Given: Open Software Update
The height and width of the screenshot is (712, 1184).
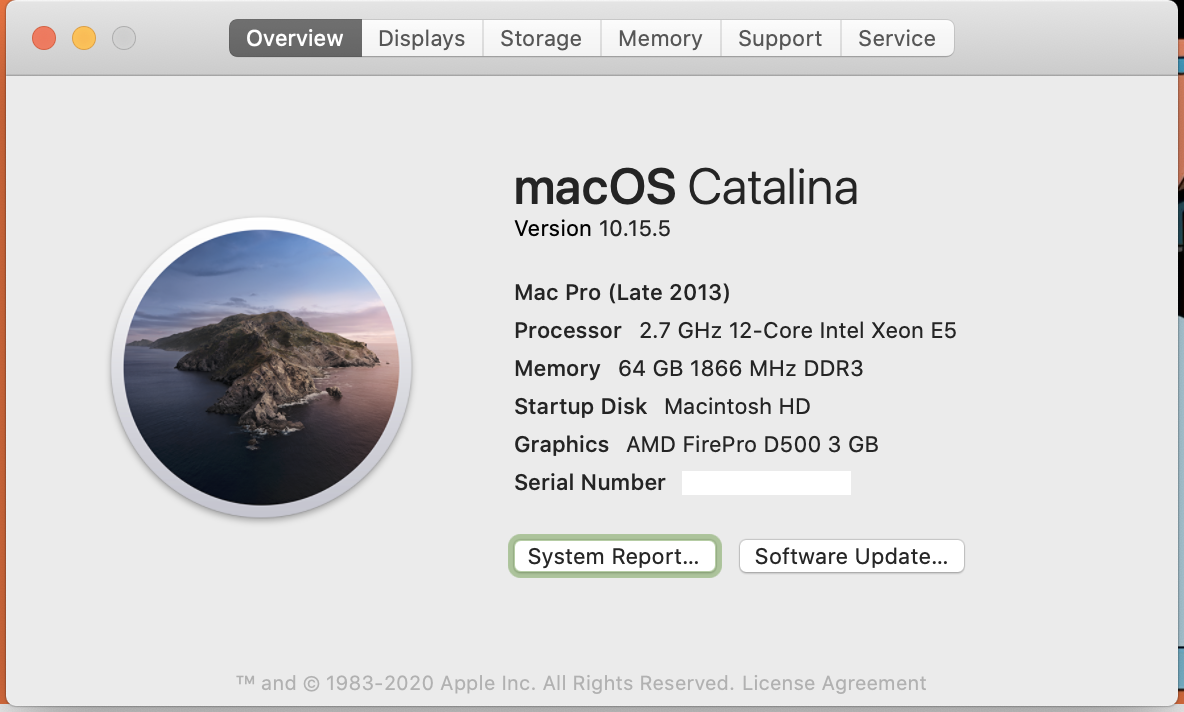Looking at the screenshot, I should 851,556.
